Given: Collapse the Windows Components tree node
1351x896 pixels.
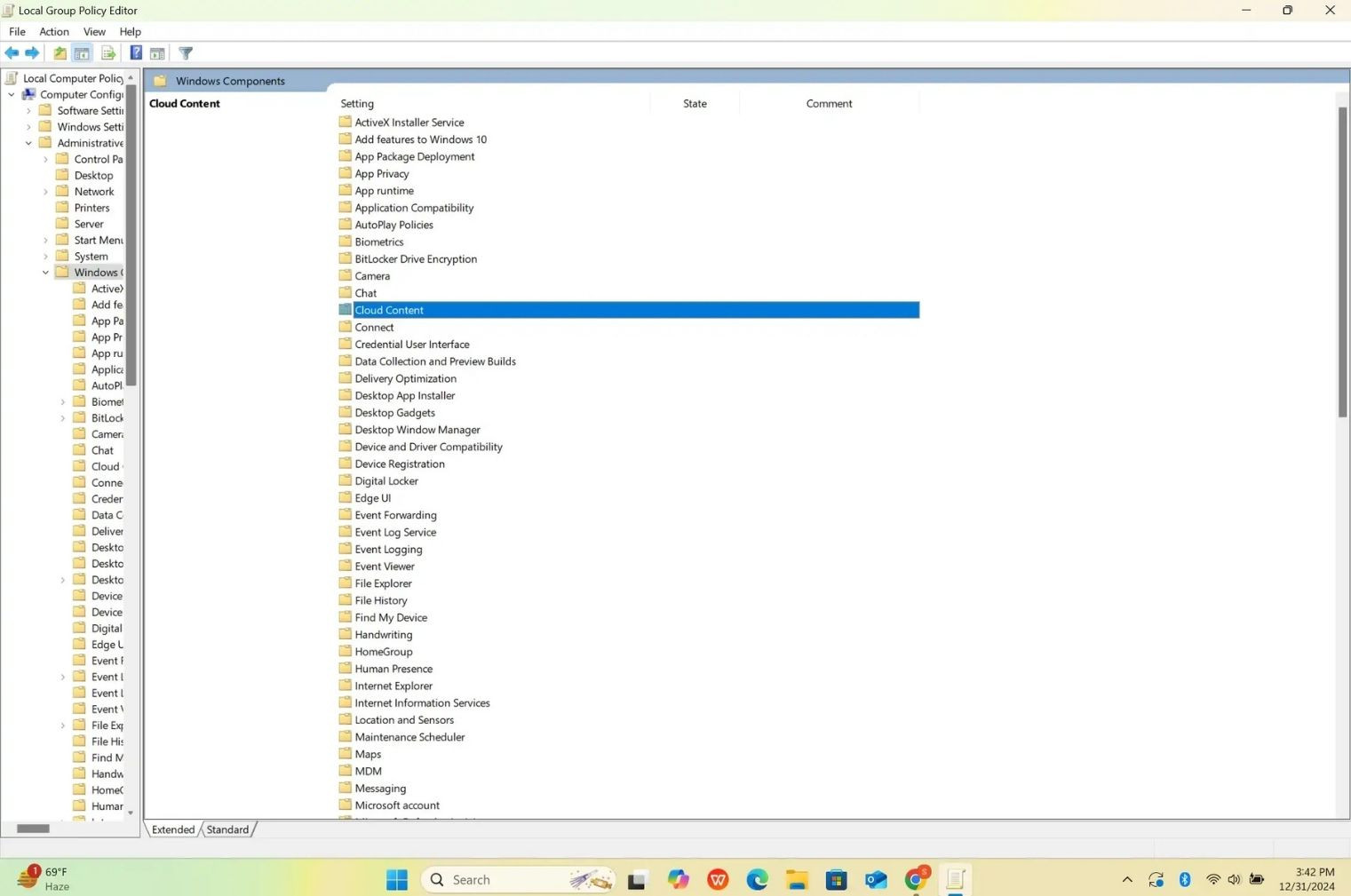Looking at the screenshot, I should point(45,273).
